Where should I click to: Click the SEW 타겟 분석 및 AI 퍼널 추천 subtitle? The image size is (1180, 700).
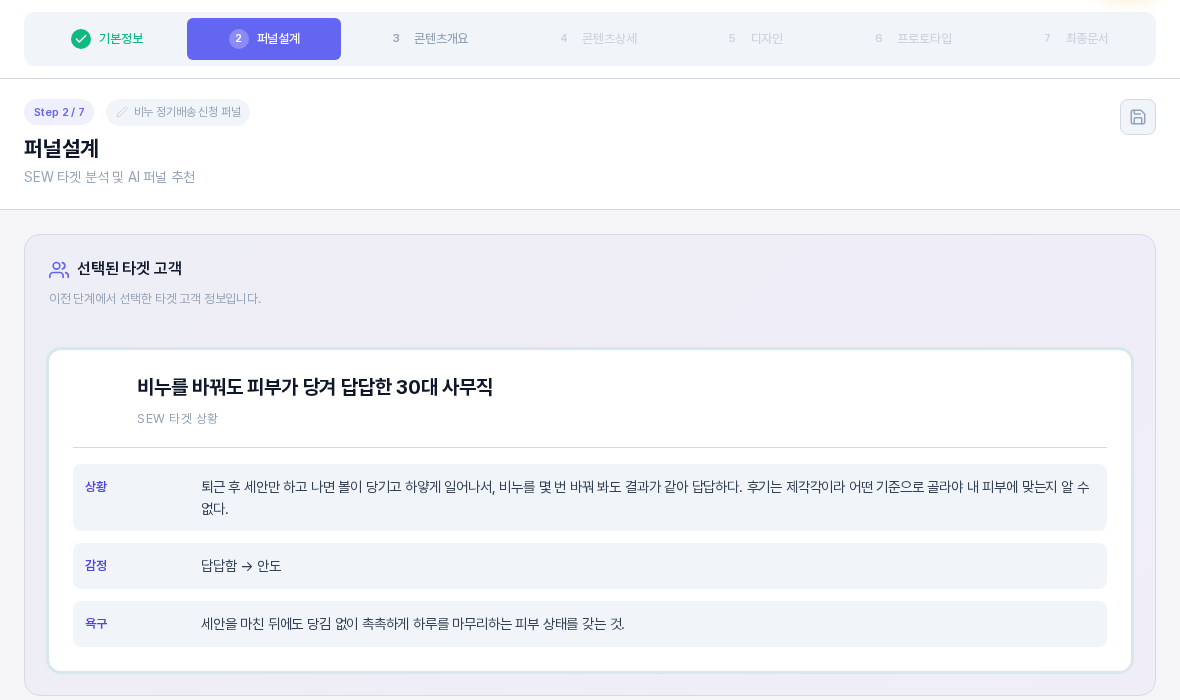tap(110, 177)
